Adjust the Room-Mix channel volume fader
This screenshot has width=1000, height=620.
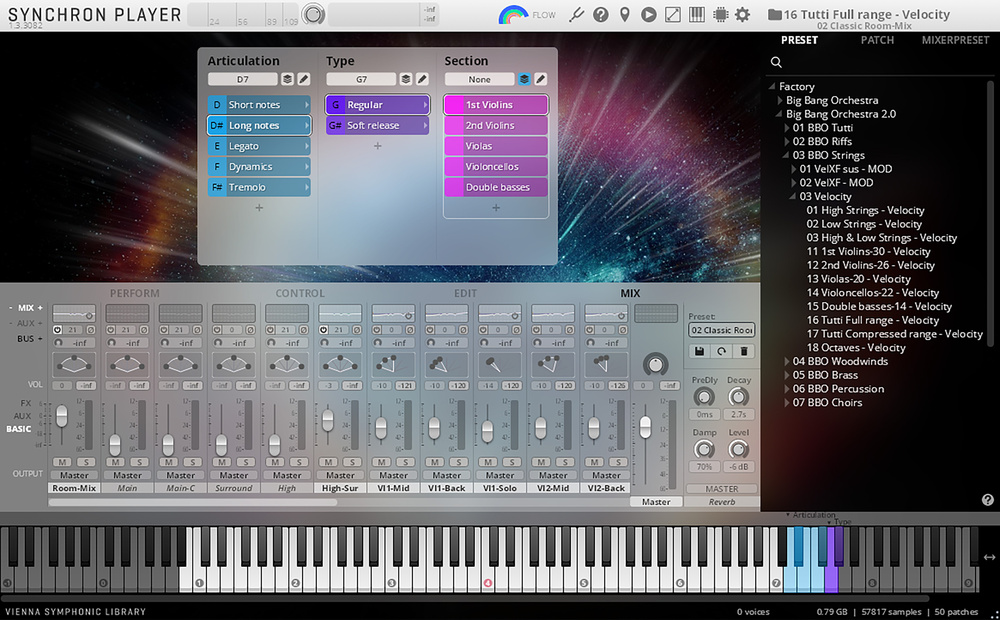(x=62, y=416)
